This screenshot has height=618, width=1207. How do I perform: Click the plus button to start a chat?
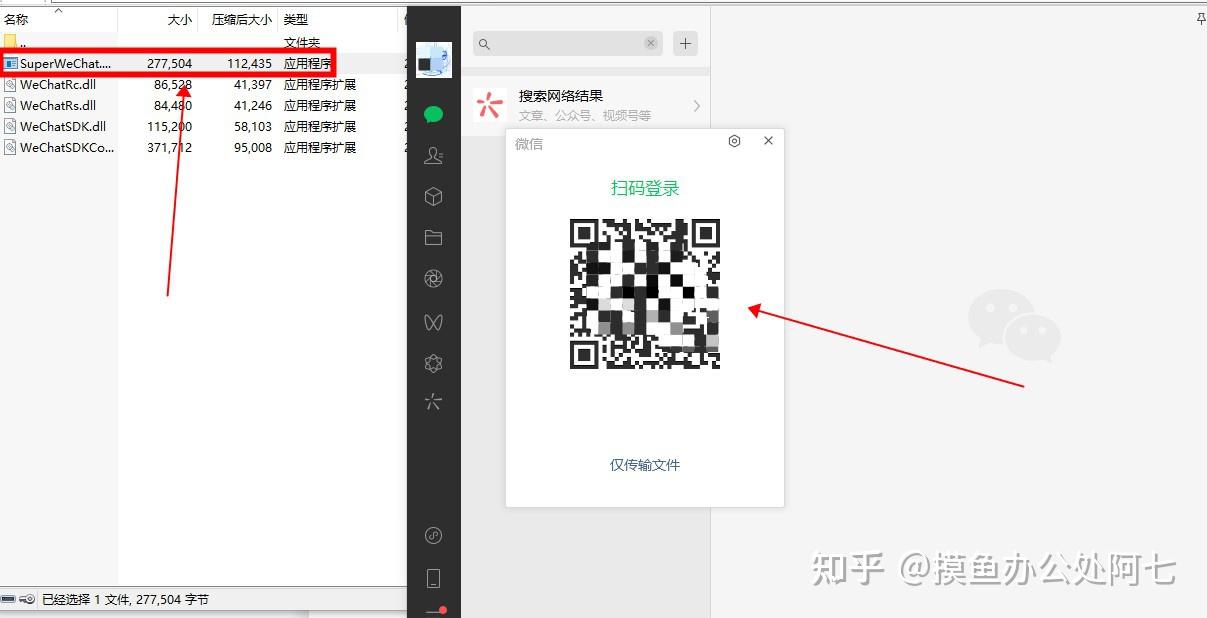coord(685,43)
